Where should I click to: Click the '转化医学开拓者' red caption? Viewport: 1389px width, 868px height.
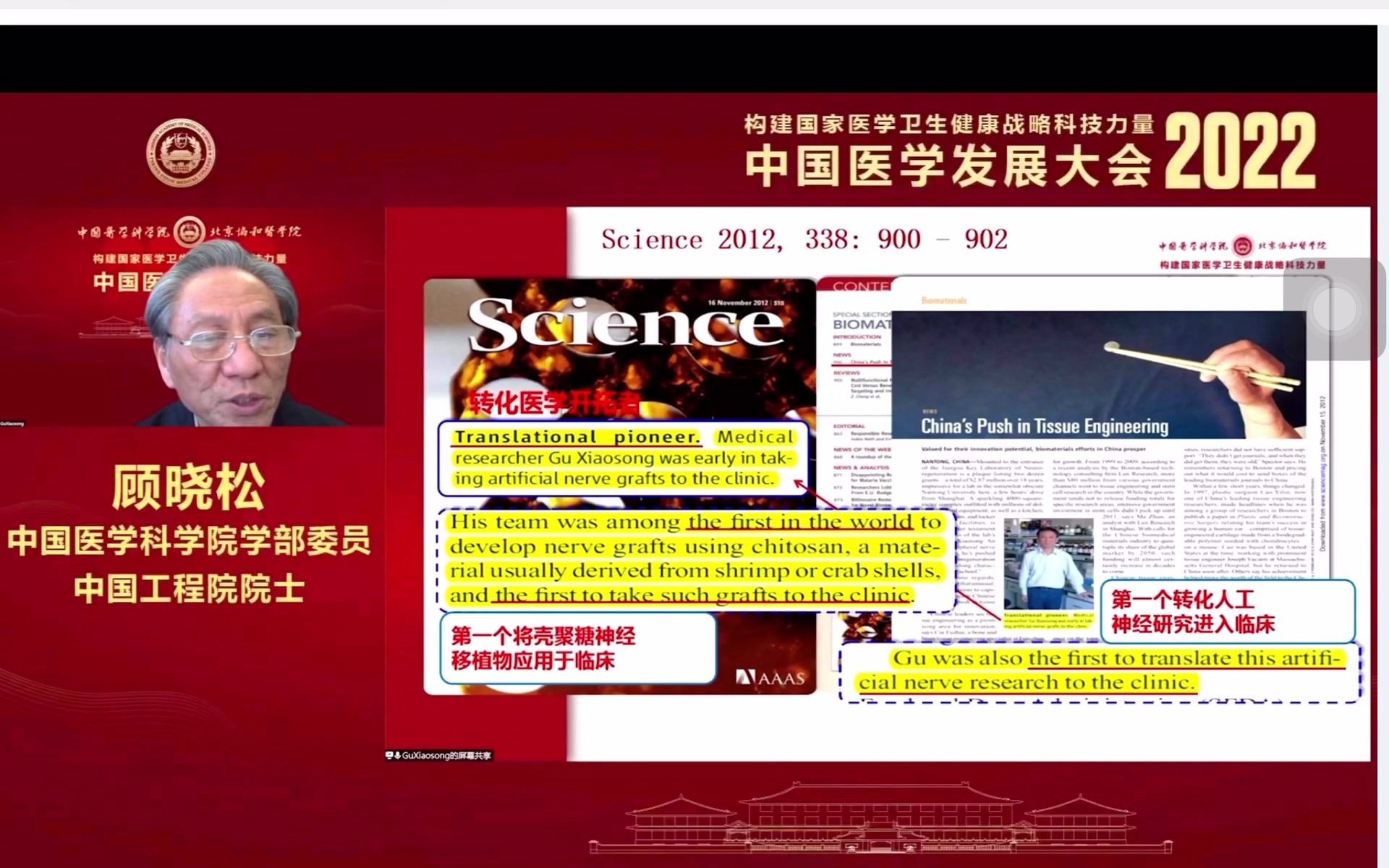(554, 402)
